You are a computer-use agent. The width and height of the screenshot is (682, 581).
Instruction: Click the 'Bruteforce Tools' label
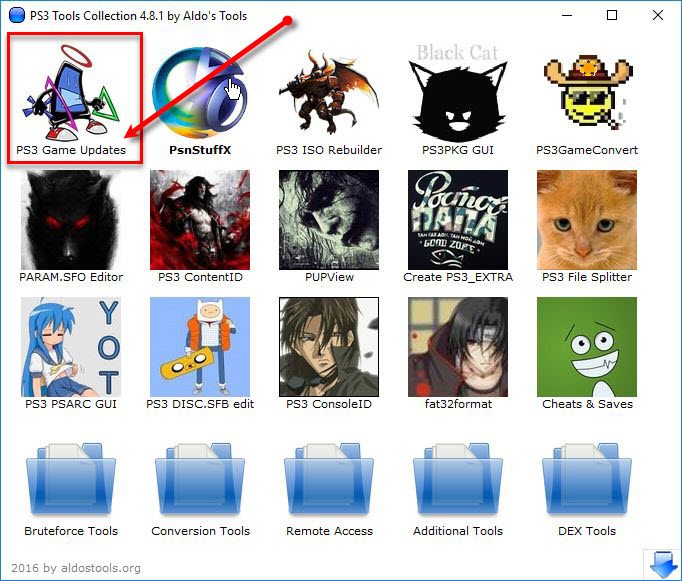click(x=71, y=531)
